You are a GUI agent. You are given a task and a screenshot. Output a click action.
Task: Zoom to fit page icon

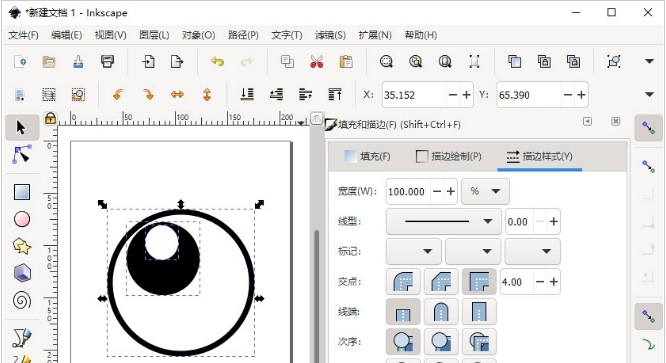coord(445,62)
